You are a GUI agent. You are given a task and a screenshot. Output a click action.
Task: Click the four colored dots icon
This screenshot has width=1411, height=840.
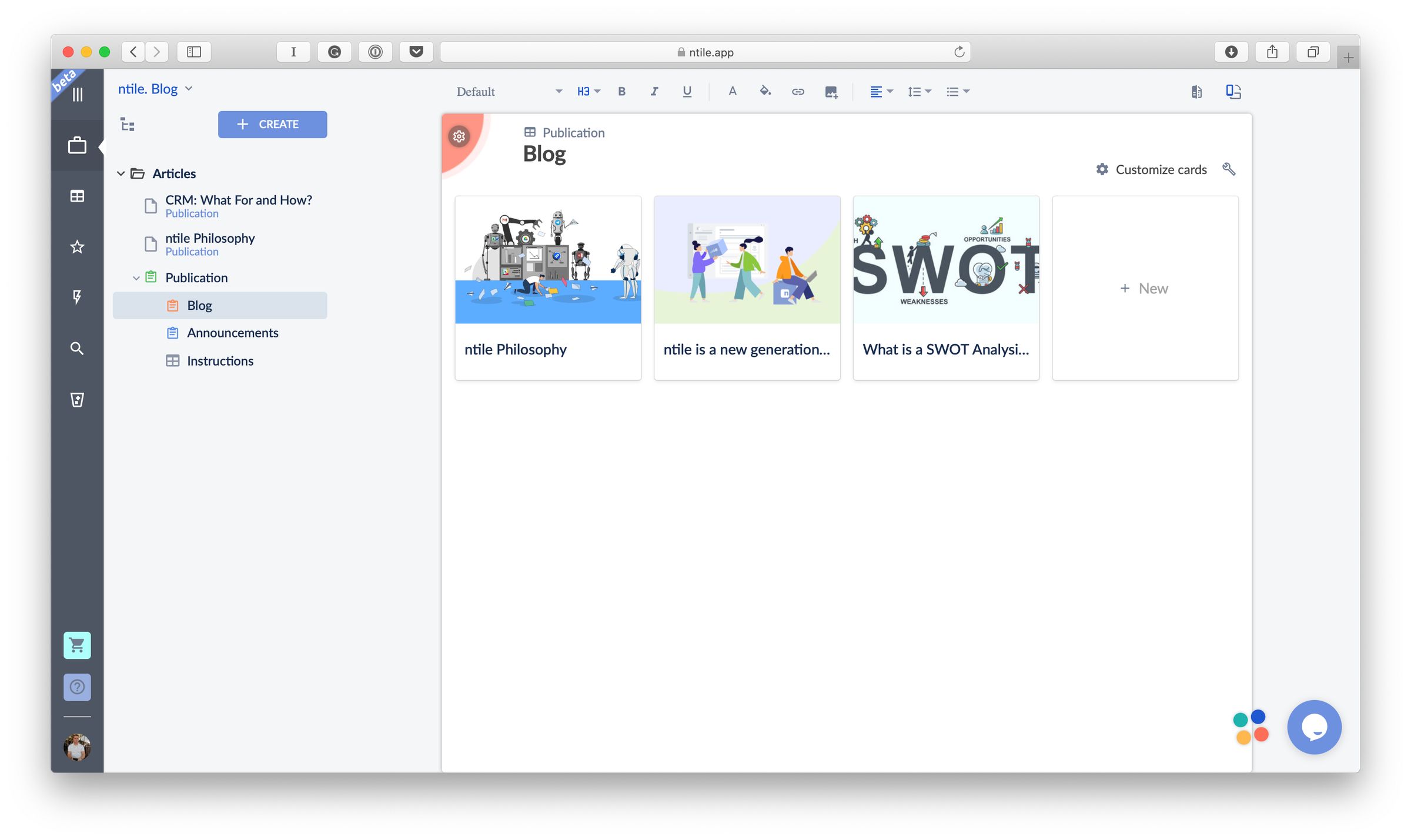1250,727
